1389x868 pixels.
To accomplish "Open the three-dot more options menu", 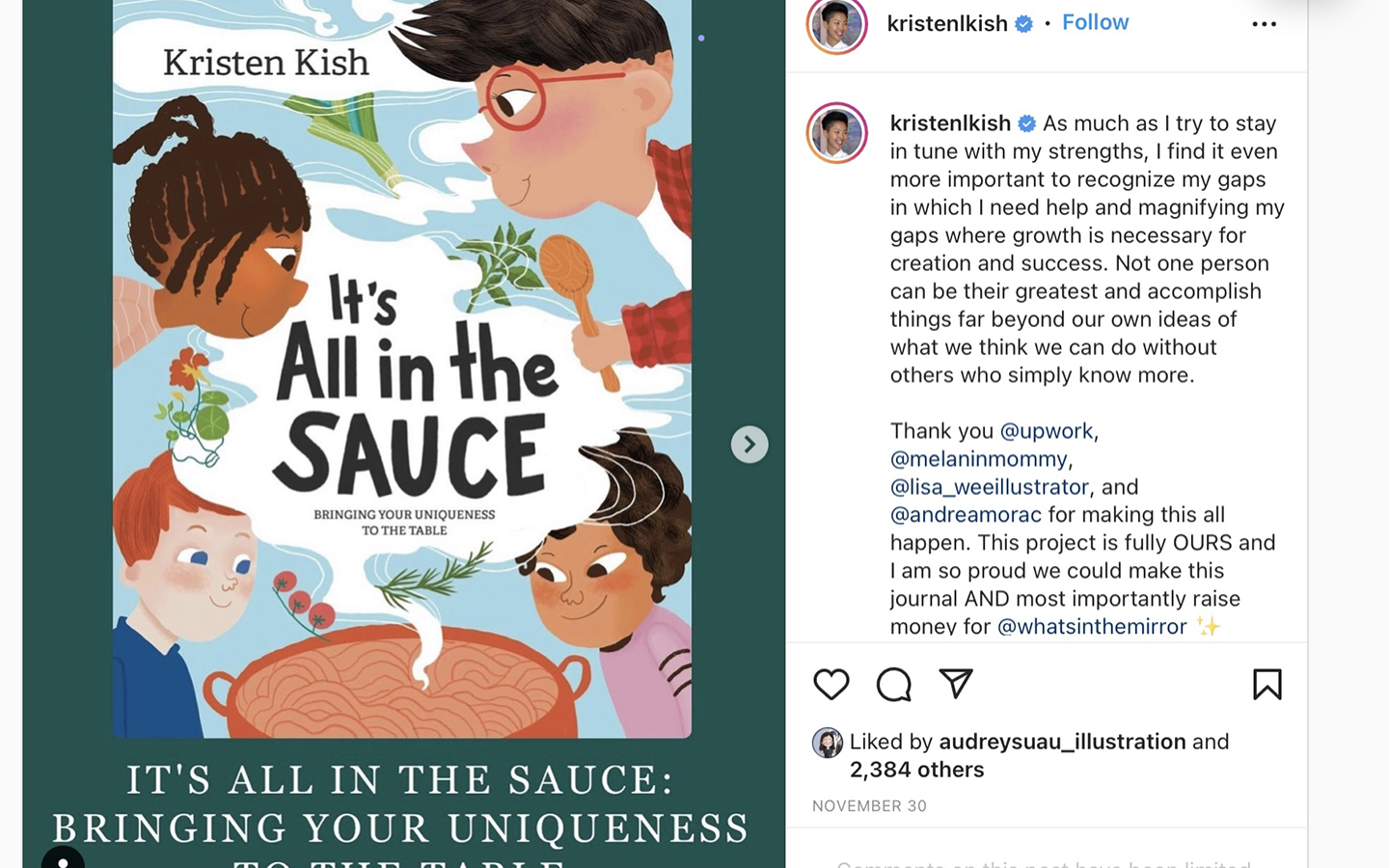I will click(x=1264, y=24).
